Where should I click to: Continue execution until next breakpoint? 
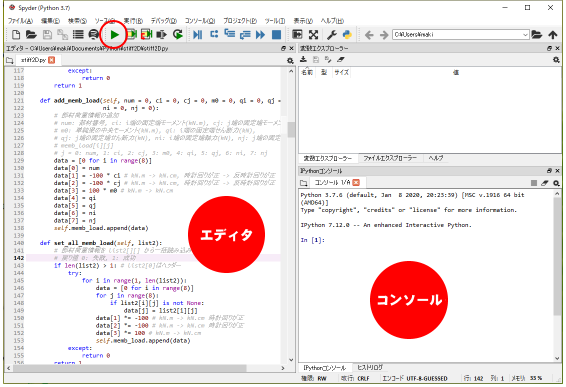click(260, 35)
